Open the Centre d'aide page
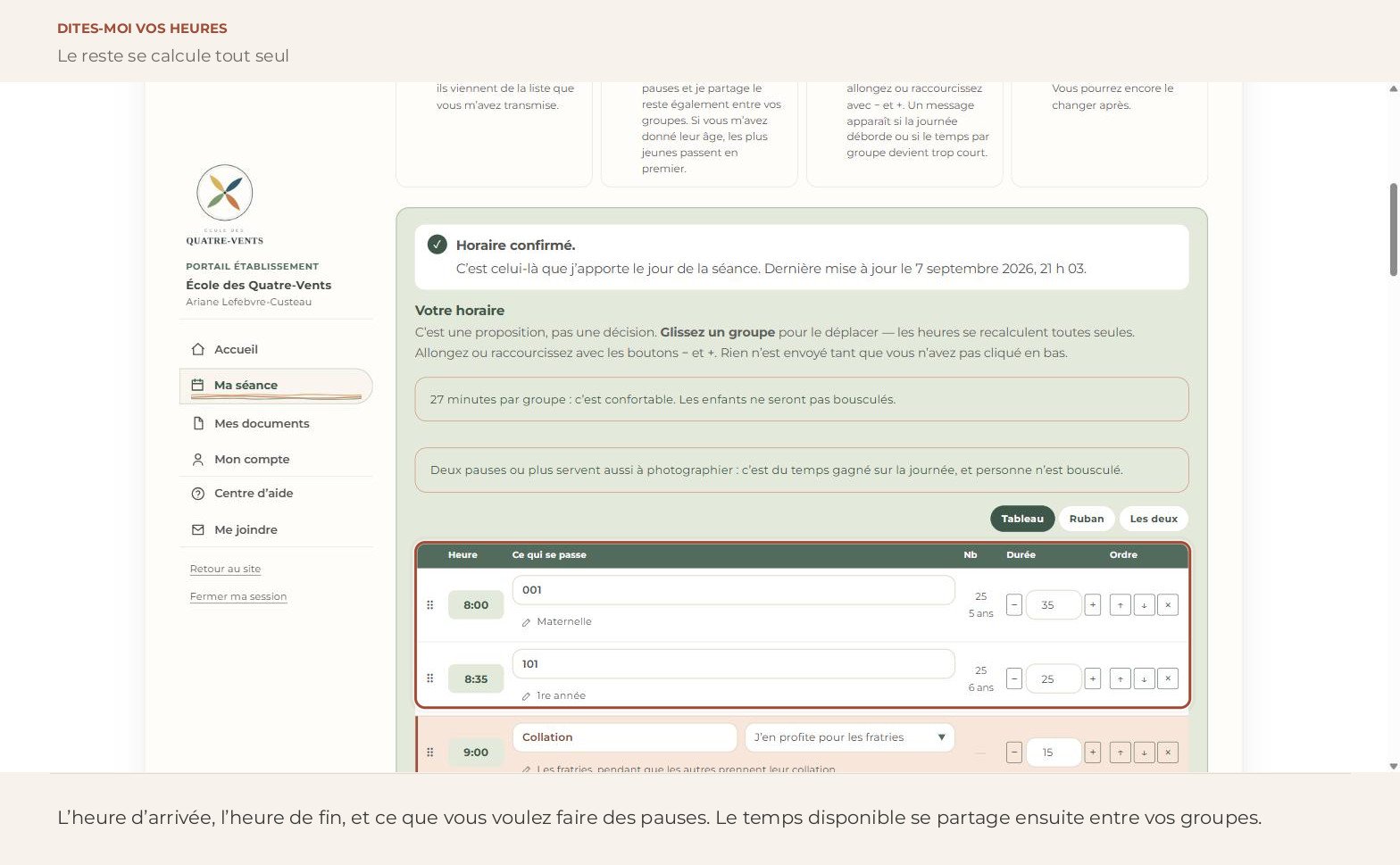 [276, 493]
